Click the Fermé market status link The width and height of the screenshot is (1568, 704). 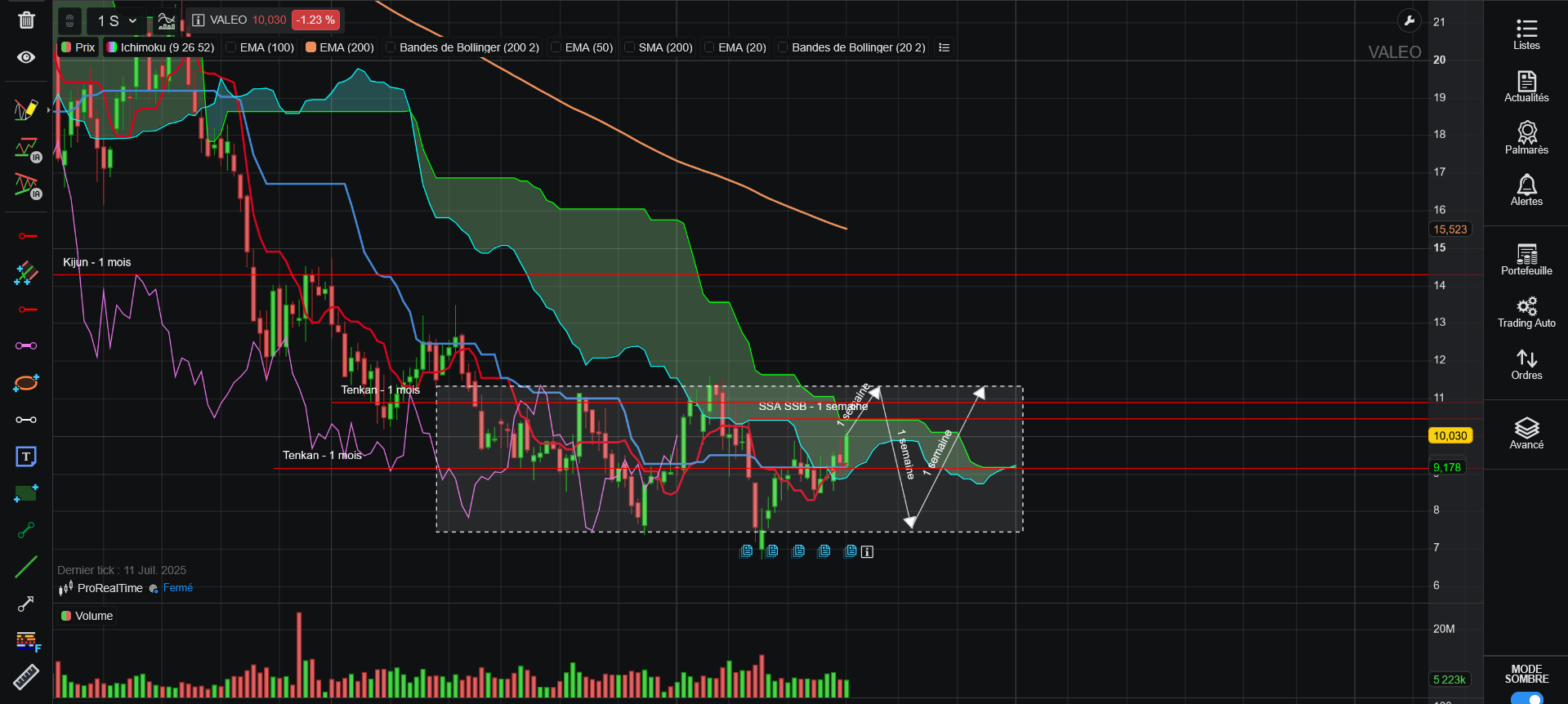178,588
